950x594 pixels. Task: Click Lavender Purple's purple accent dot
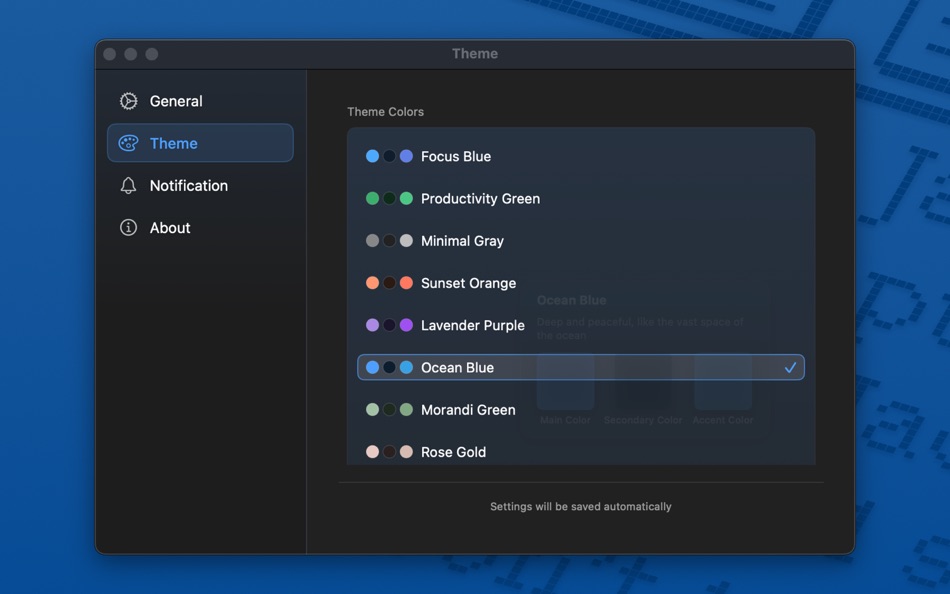tap(407, 325)
